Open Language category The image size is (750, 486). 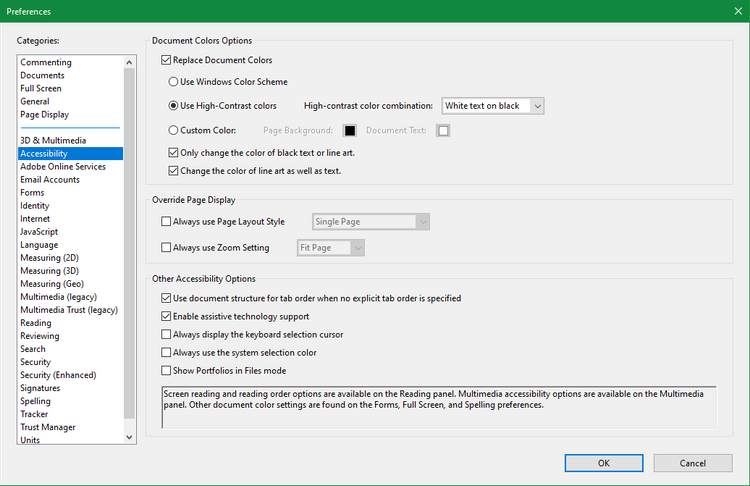[39, 245]
